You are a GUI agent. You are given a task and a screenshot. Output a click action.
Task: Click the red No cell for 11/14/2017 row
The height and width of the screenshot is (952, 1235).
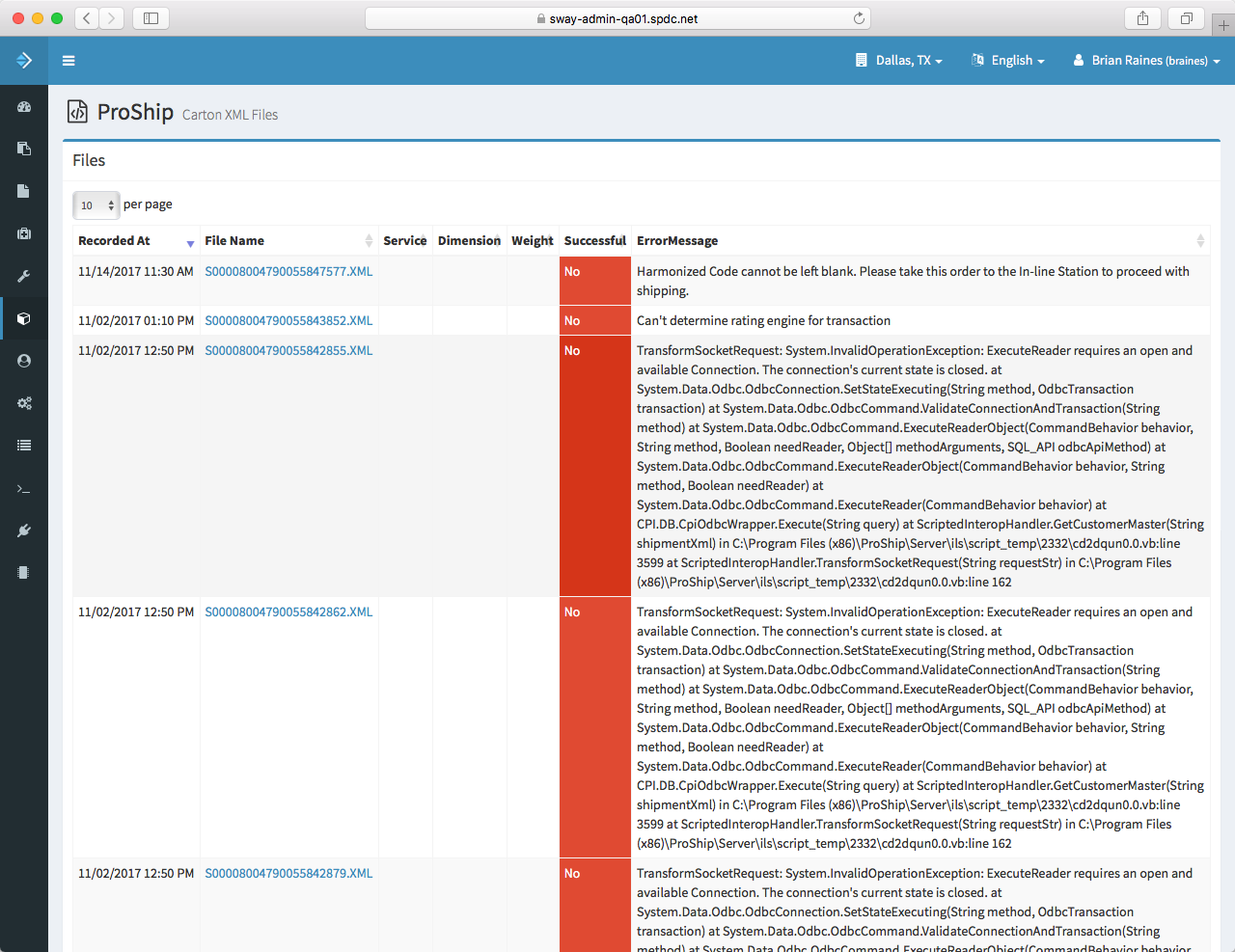point(595,282)
